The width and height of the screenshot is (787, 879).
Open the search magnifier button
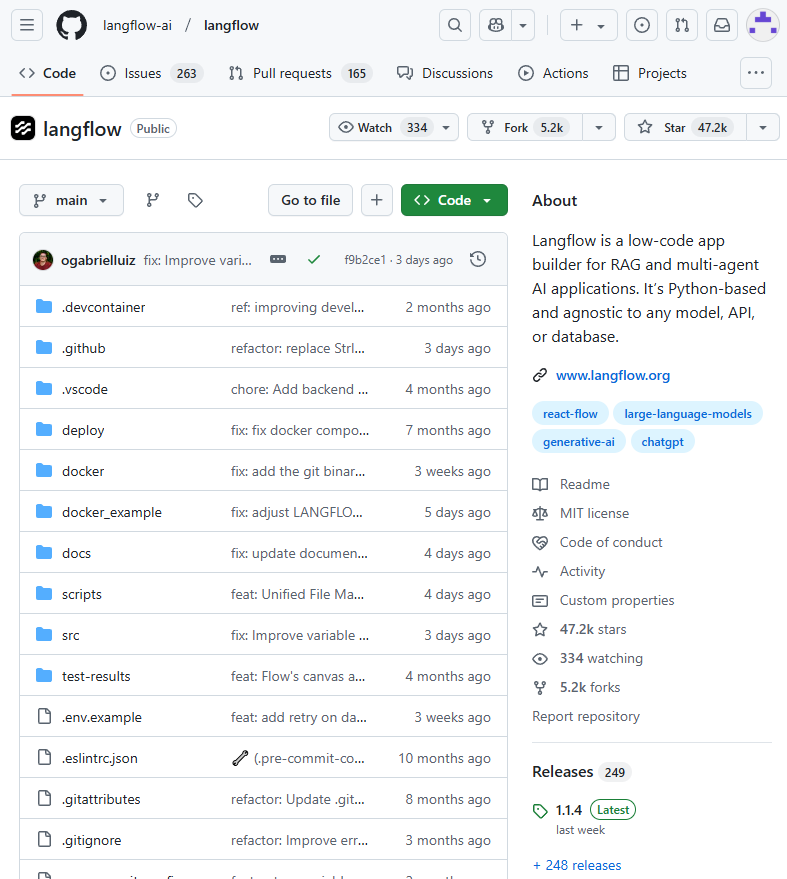(455, 25)
